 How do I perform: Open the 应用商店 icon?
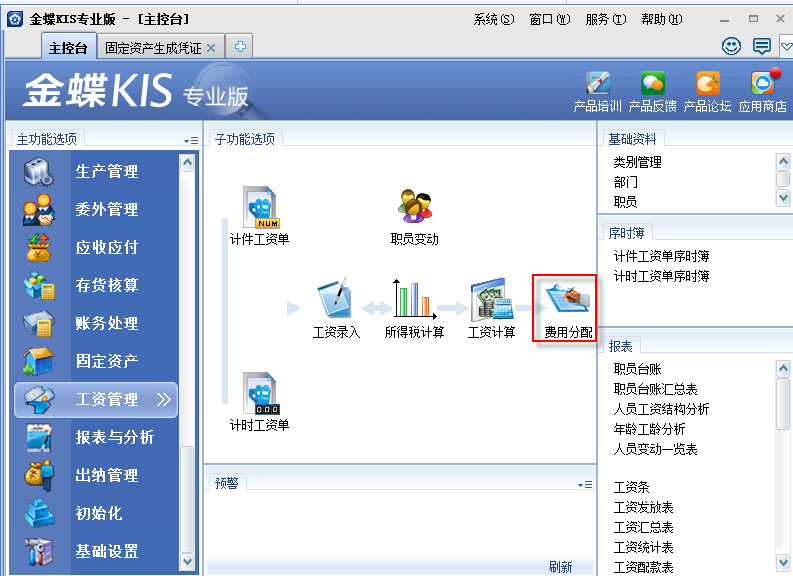763,83
